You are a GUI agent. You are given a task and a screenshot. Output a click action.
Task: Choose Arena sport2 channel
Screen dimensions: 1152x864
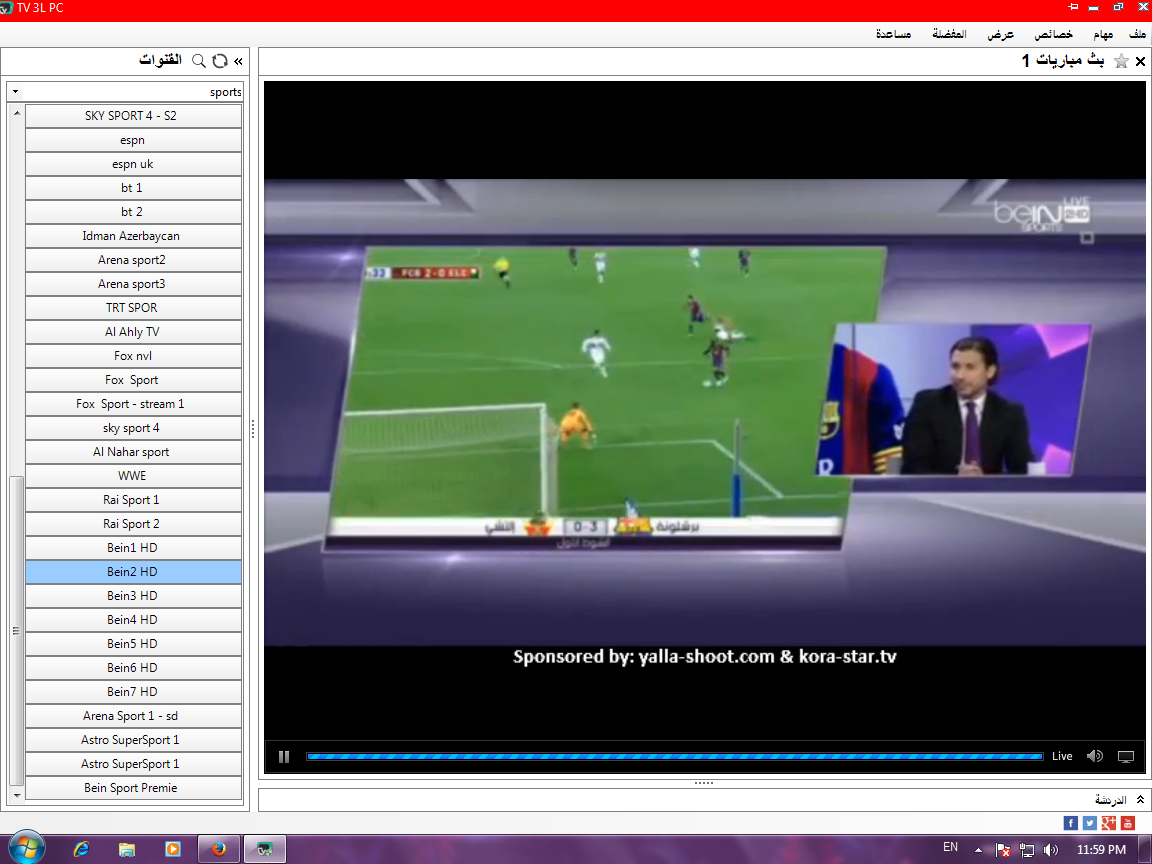tap(133, 259)
